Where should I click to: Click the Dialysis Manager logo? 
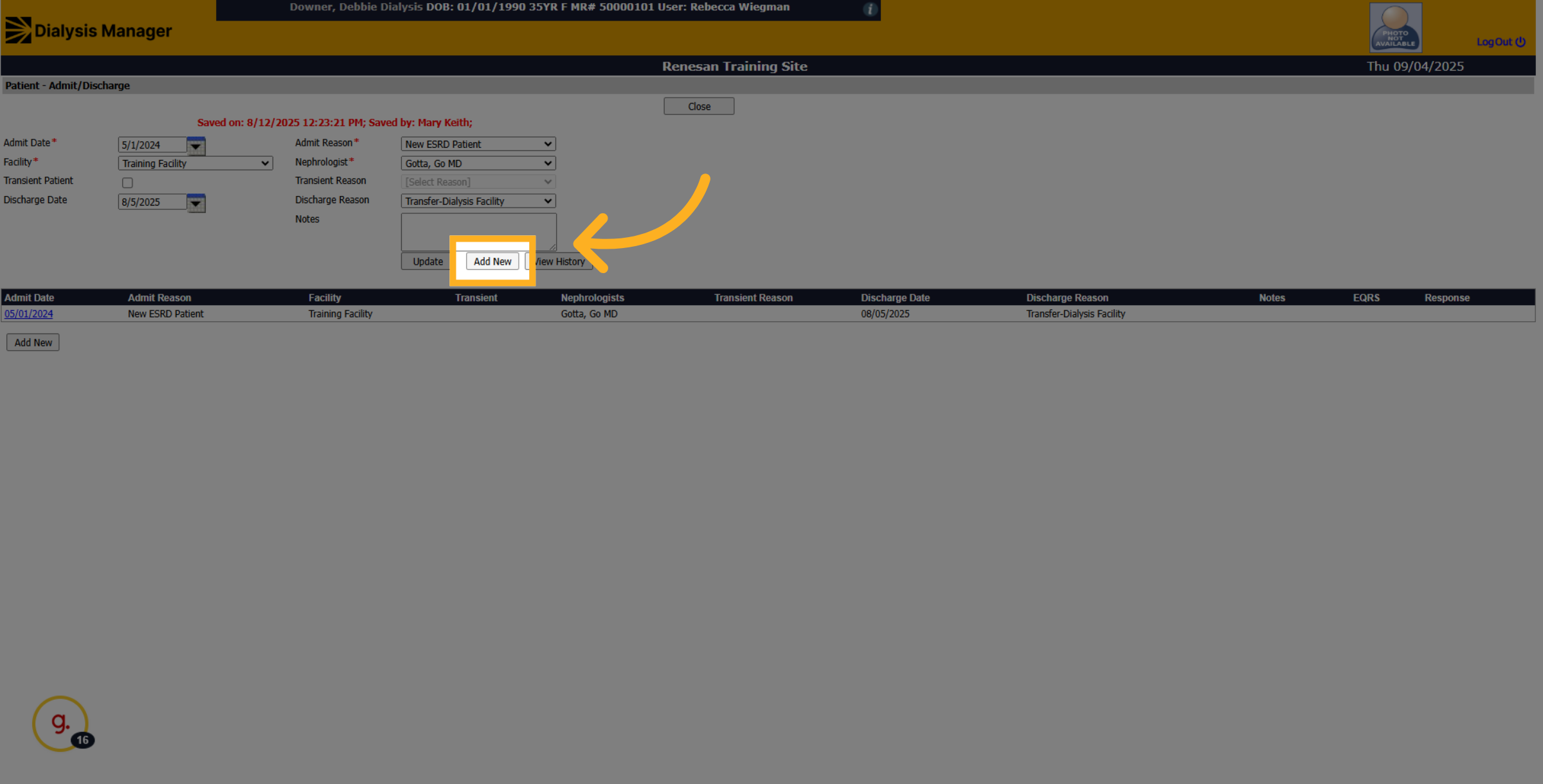[x=89, y=30]
